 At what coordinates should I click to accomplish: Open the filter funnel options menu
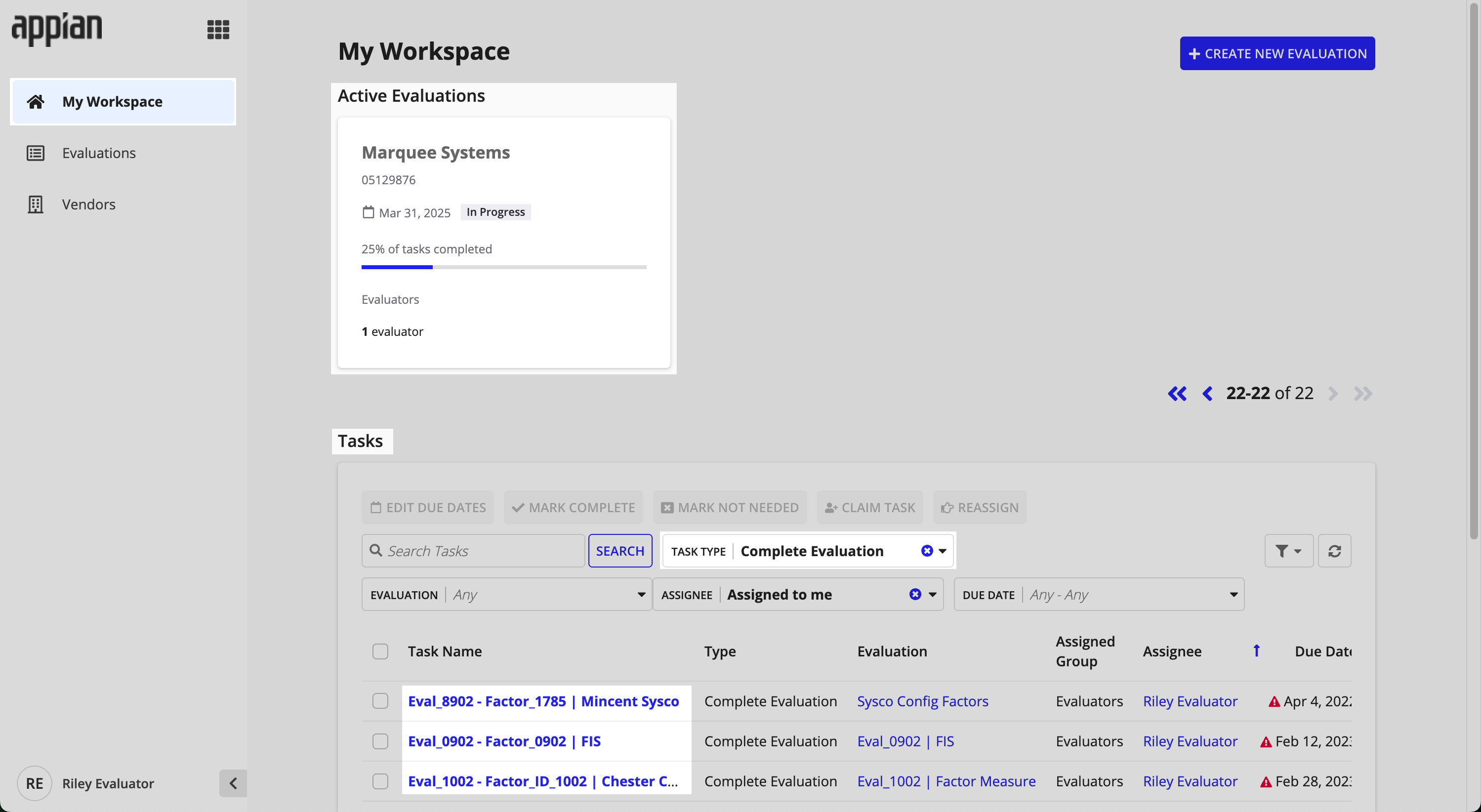1288,551
